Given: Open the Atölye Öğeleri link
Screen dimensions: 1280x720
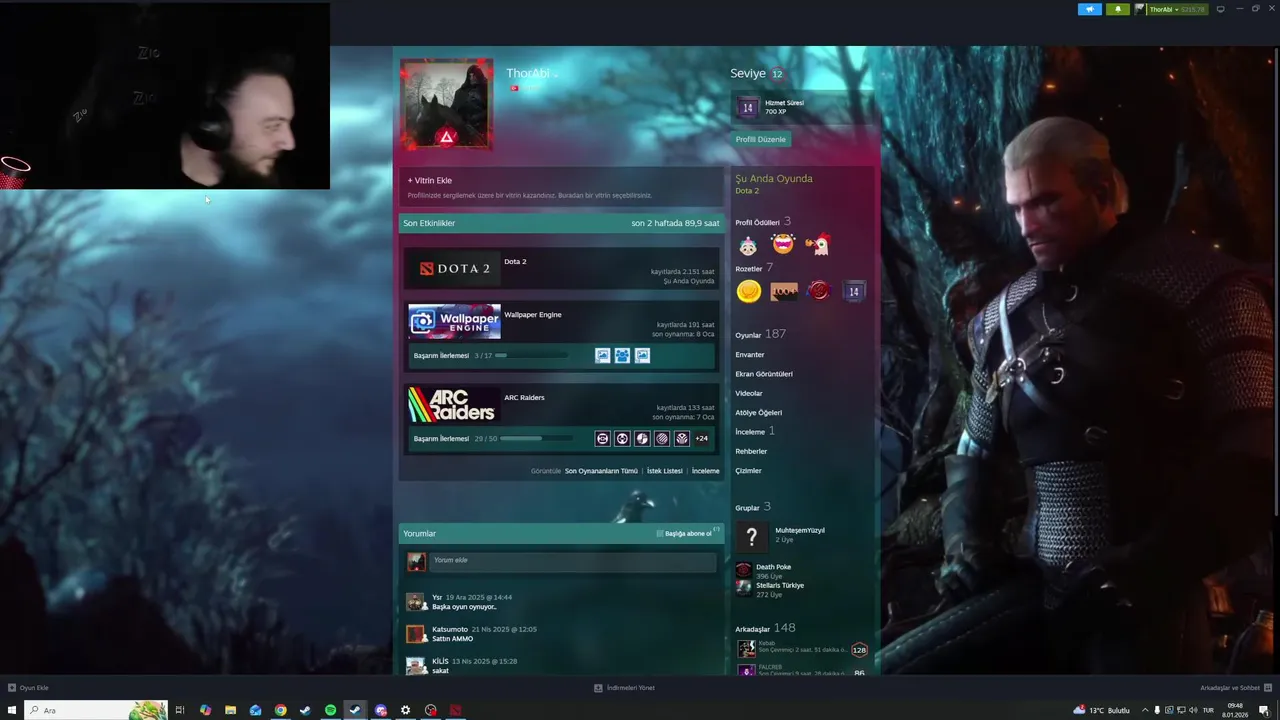Looking at the screenshot, I should coord(759,413).
